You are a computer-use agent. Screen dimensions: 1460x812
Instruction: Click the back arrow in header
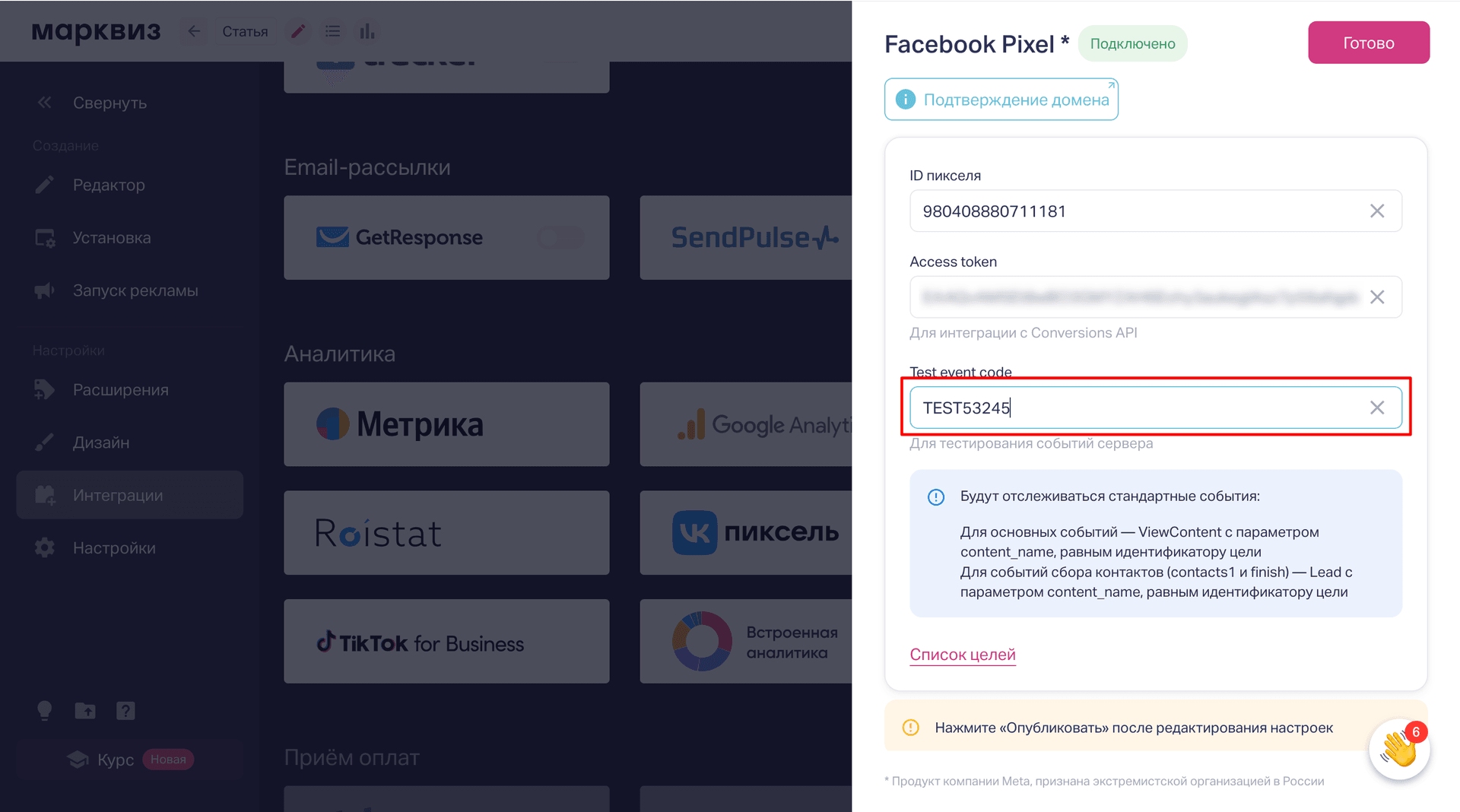point(194,31)
